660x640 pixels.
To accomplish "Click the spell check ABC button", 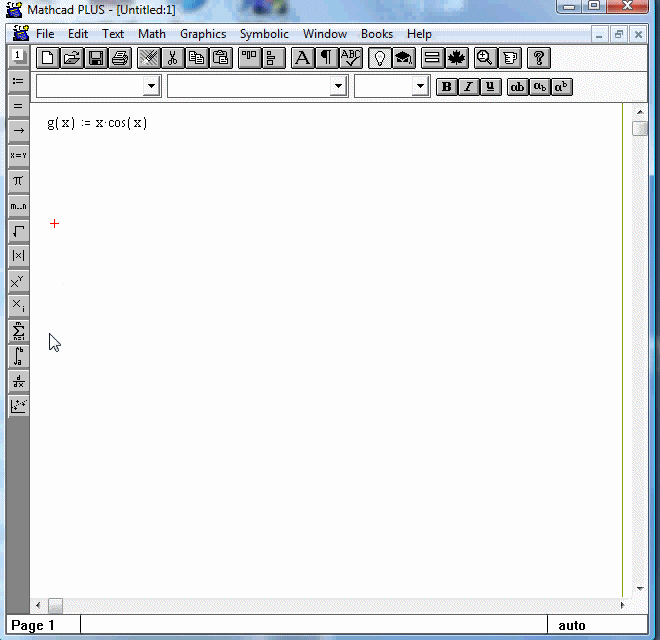I will 351,58.
